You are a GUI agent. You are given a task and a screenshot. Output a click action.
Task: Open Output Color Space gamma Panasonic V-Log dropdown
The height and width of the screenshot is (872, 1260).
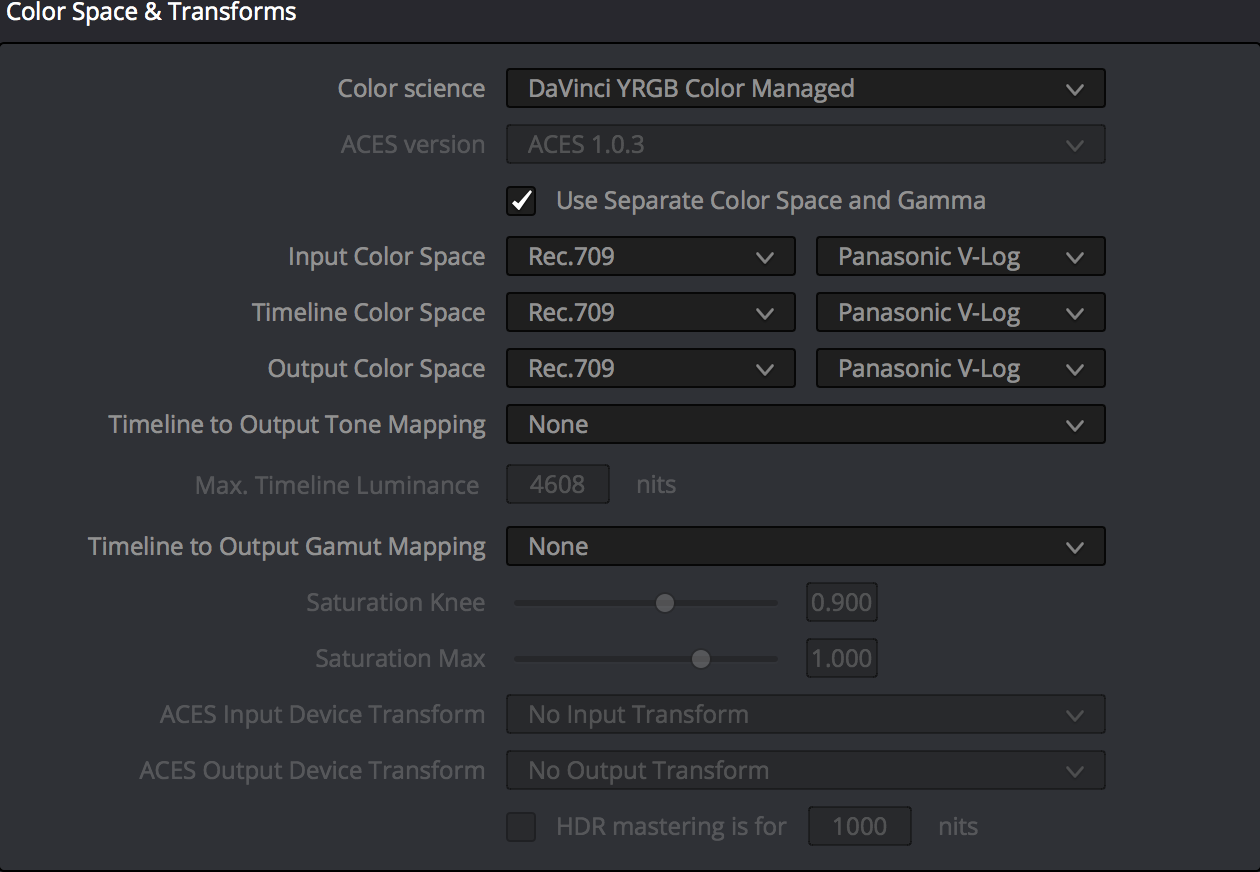pos(961,368)
